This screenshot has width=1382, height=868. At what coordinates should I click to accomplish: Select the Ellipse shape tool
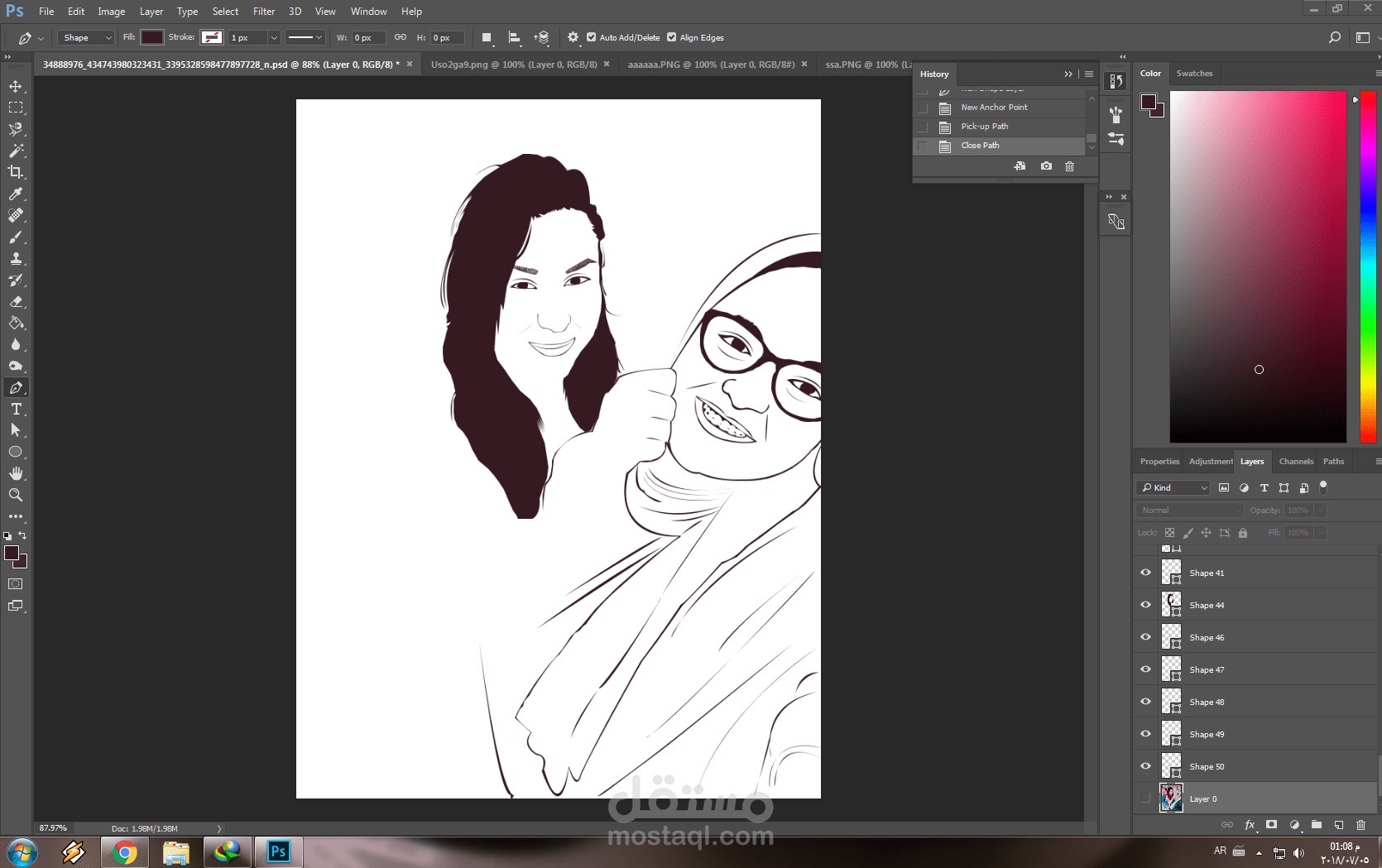(x=16, y=452)
